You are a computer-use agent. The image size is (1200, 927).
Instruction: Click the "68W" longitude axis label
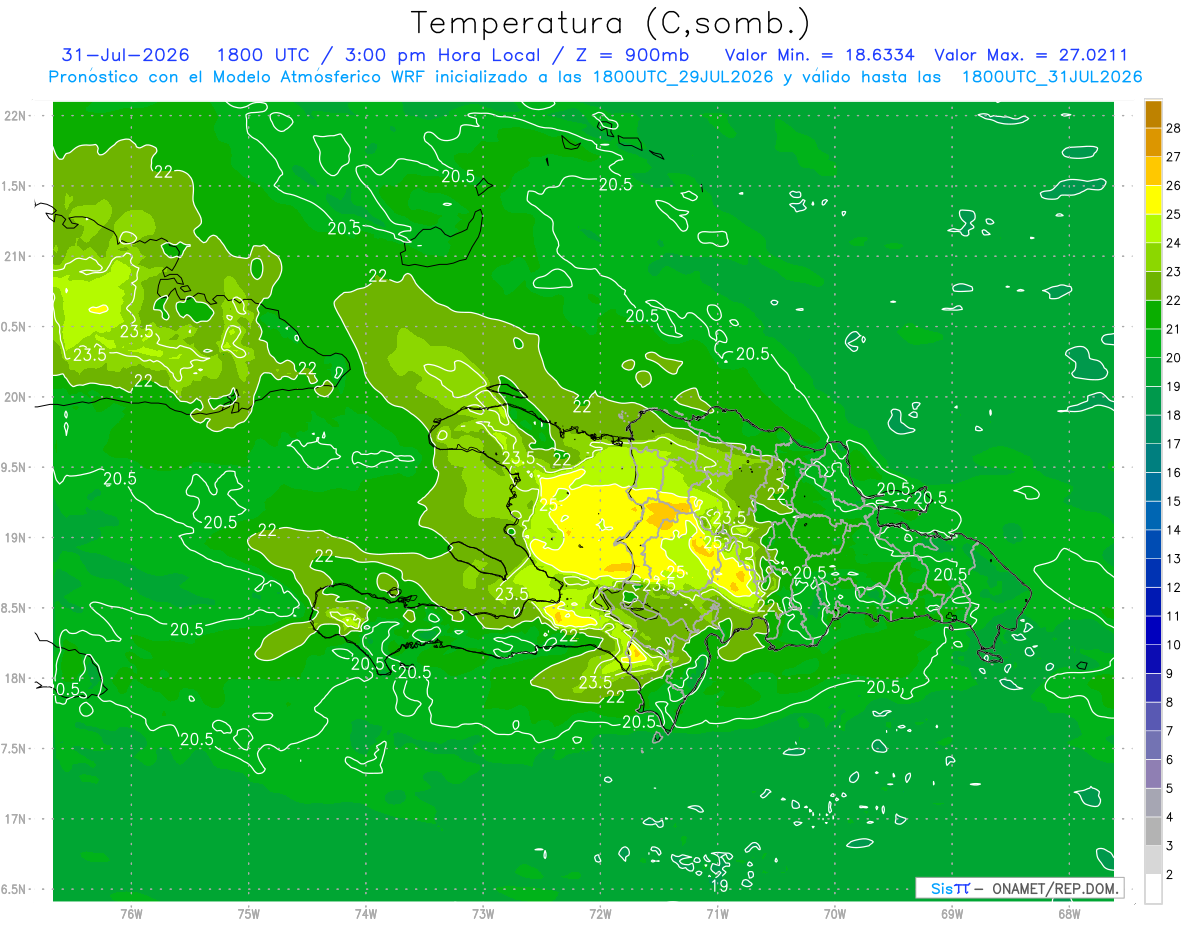1069,913
